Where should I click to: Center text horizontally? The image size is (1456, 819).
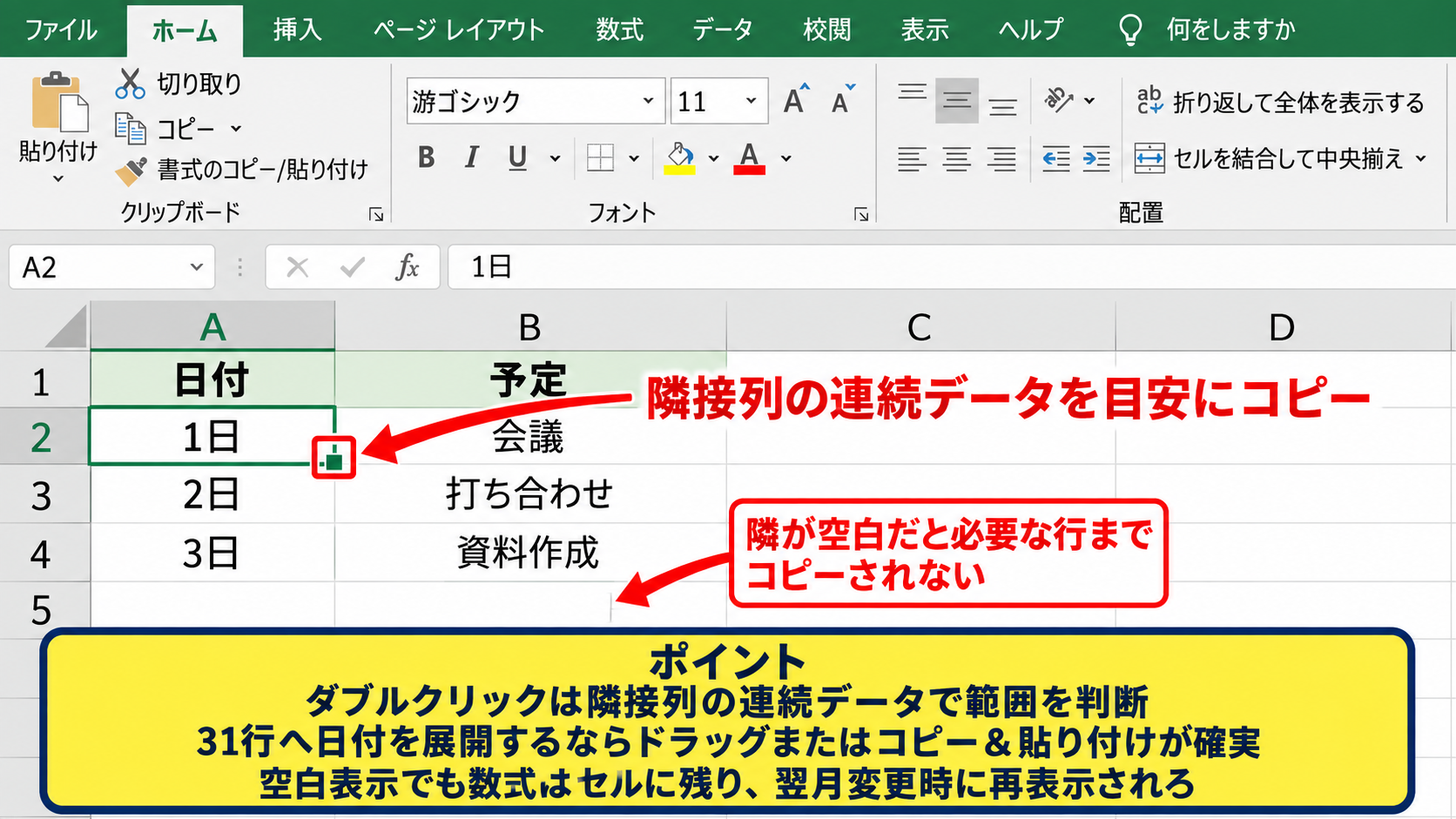pos(957,158)
